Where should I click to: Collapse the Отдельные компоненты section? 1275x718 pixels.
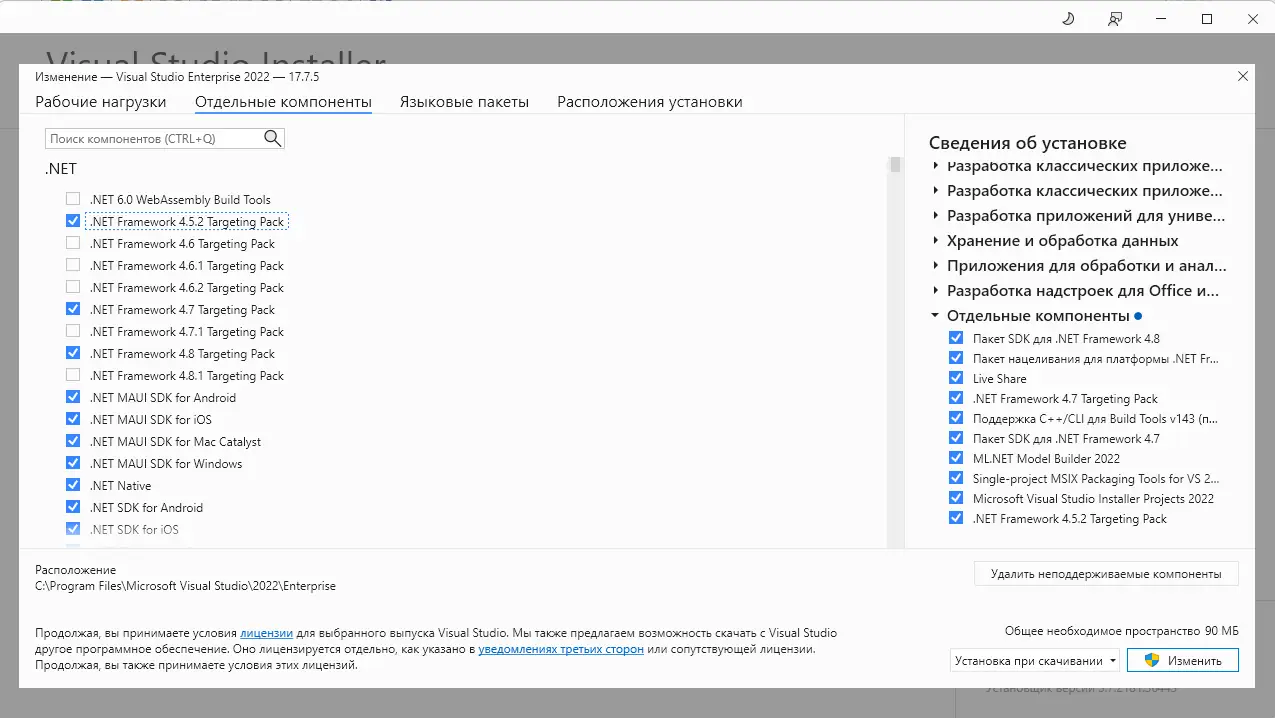tap(935, 315)
